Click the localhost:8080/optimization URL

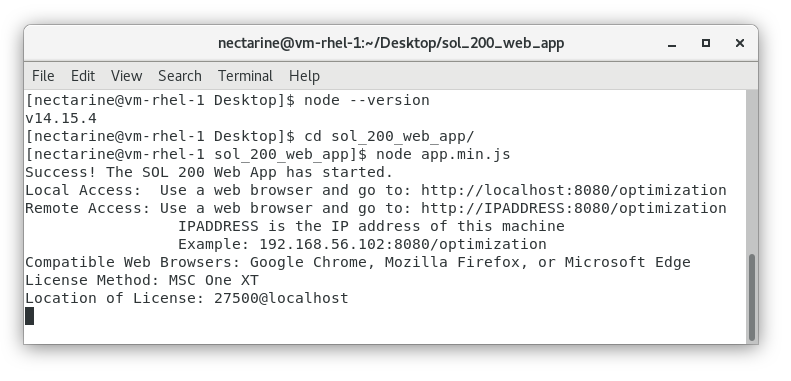tap(574, 190)
